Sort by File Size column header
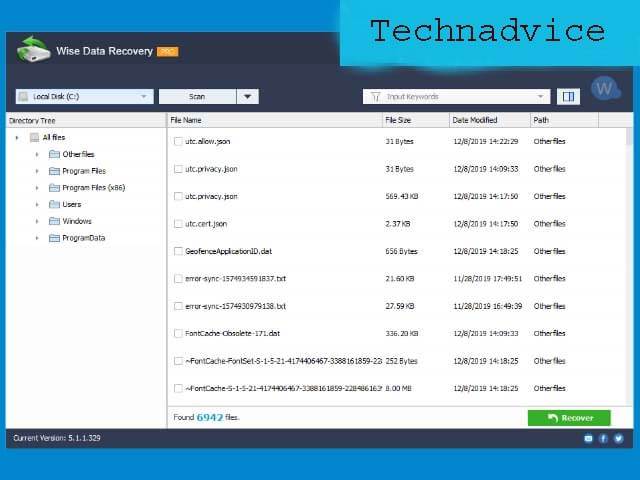Screen dimensions: 640x480 [416, 120]
